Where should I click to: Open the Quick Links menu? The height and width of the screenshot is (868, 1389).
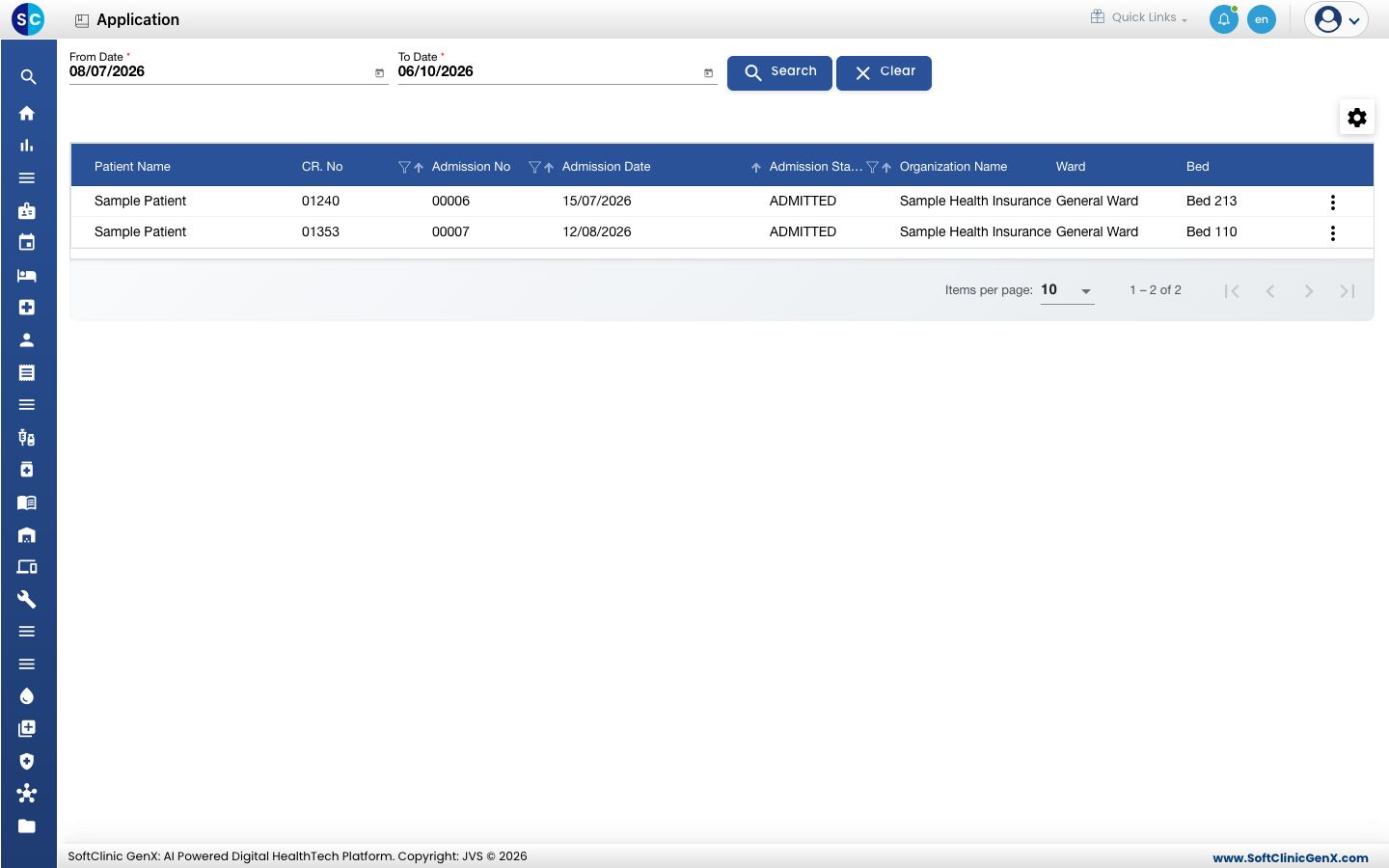[1139, 17]
